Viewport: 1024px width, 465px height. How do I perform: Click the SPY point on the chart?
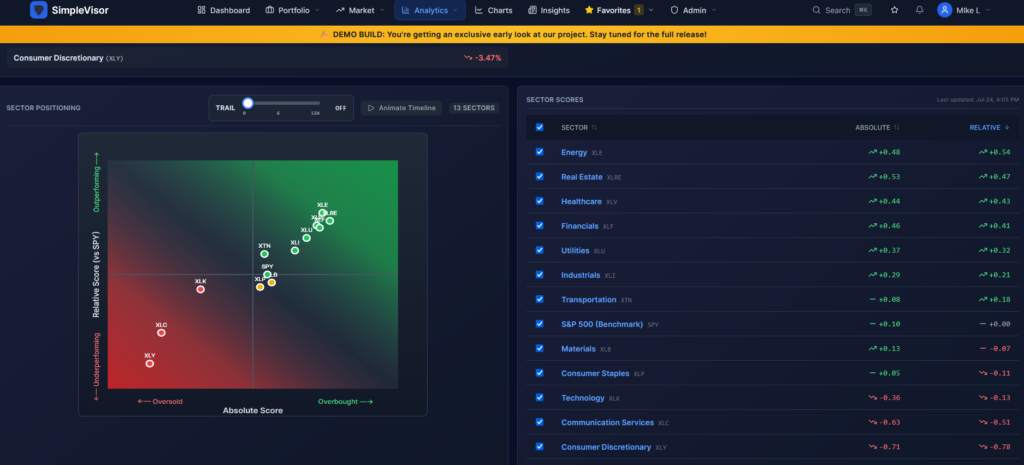(267, 274)
